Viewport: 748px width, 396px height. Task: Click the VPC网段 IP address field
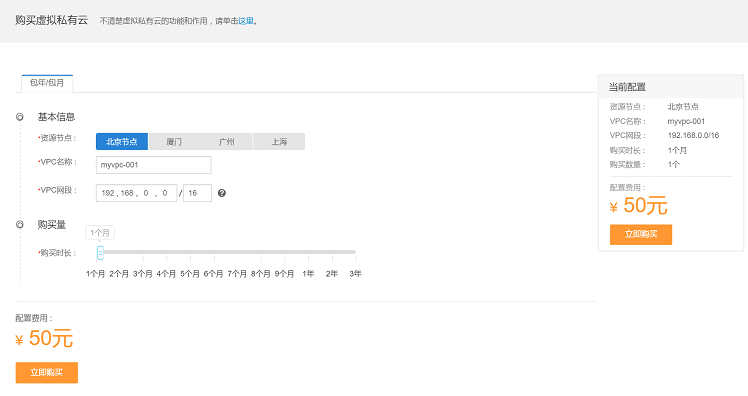pyautogui.click(x=136, y=193)
